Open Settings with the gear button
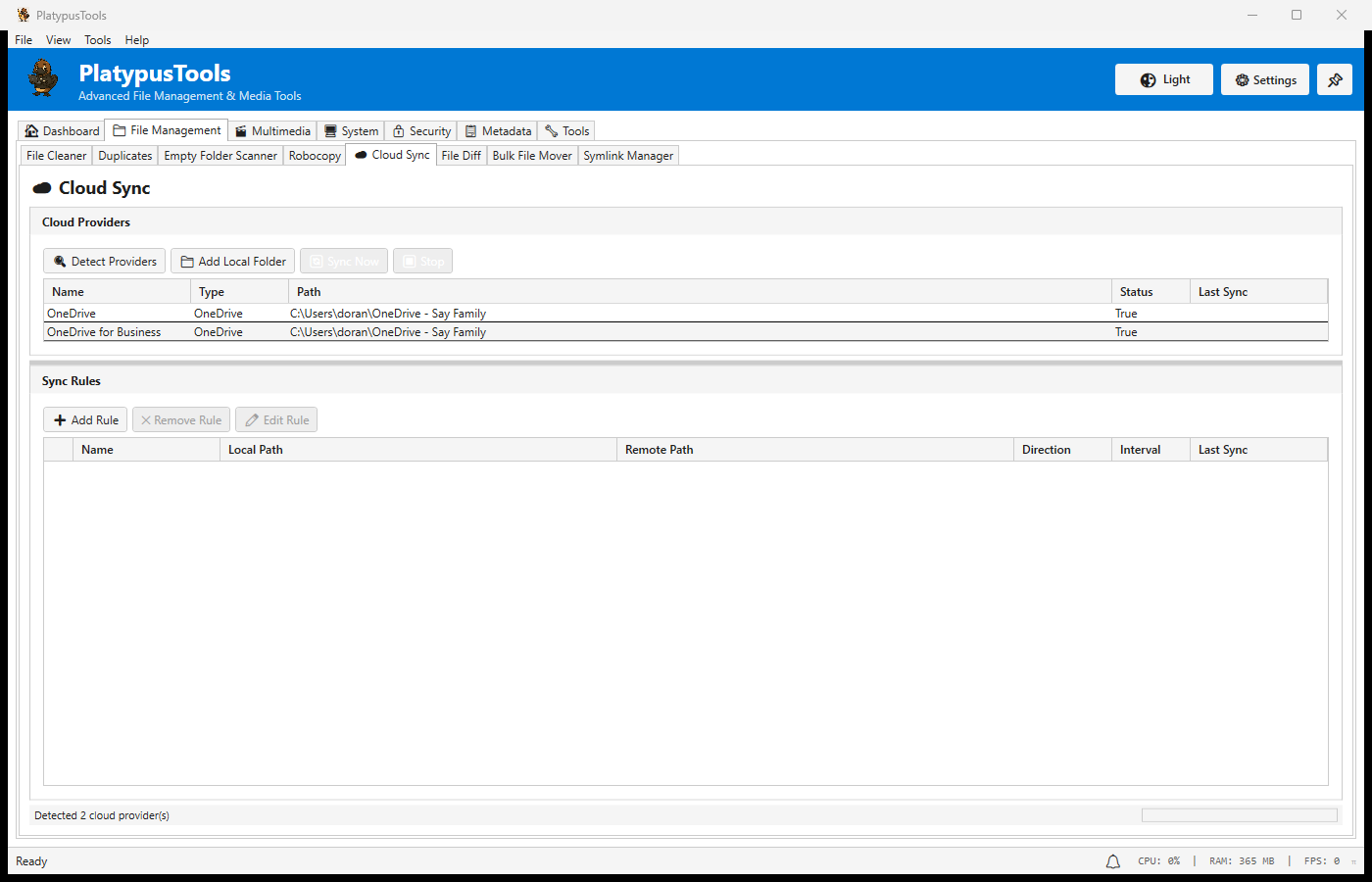 [x=1265, y=80]
